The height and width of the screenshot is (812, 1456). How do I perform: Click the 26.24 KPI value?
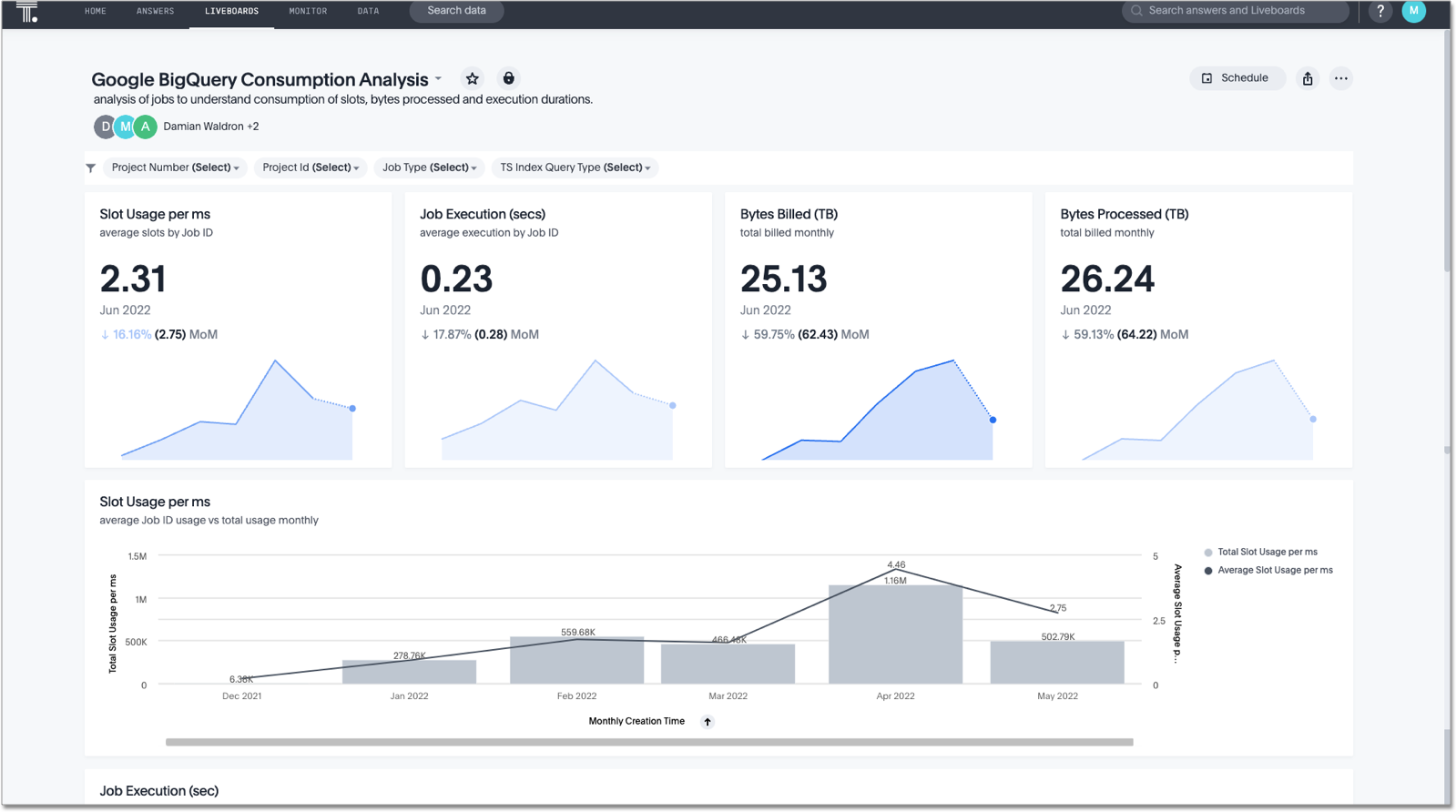click(x=1107, y=279)
